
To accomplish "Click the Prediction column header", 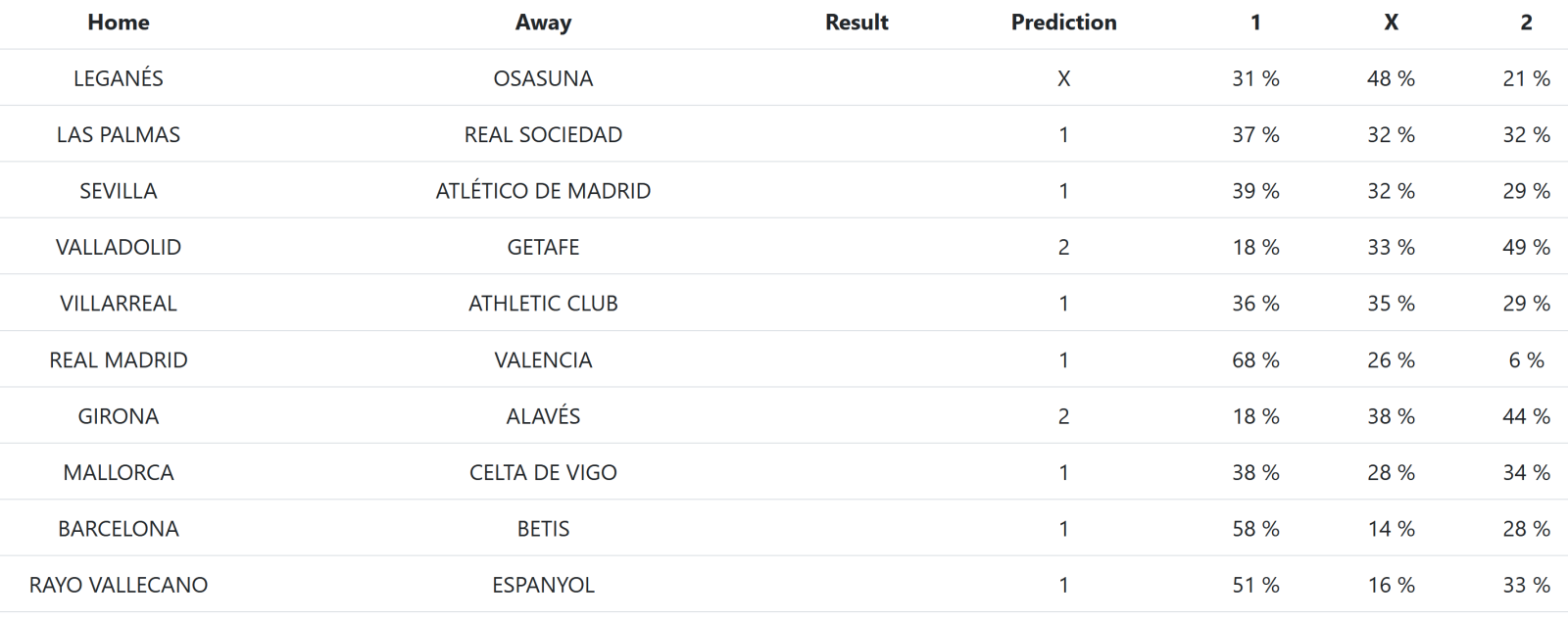I will 1063,23.
